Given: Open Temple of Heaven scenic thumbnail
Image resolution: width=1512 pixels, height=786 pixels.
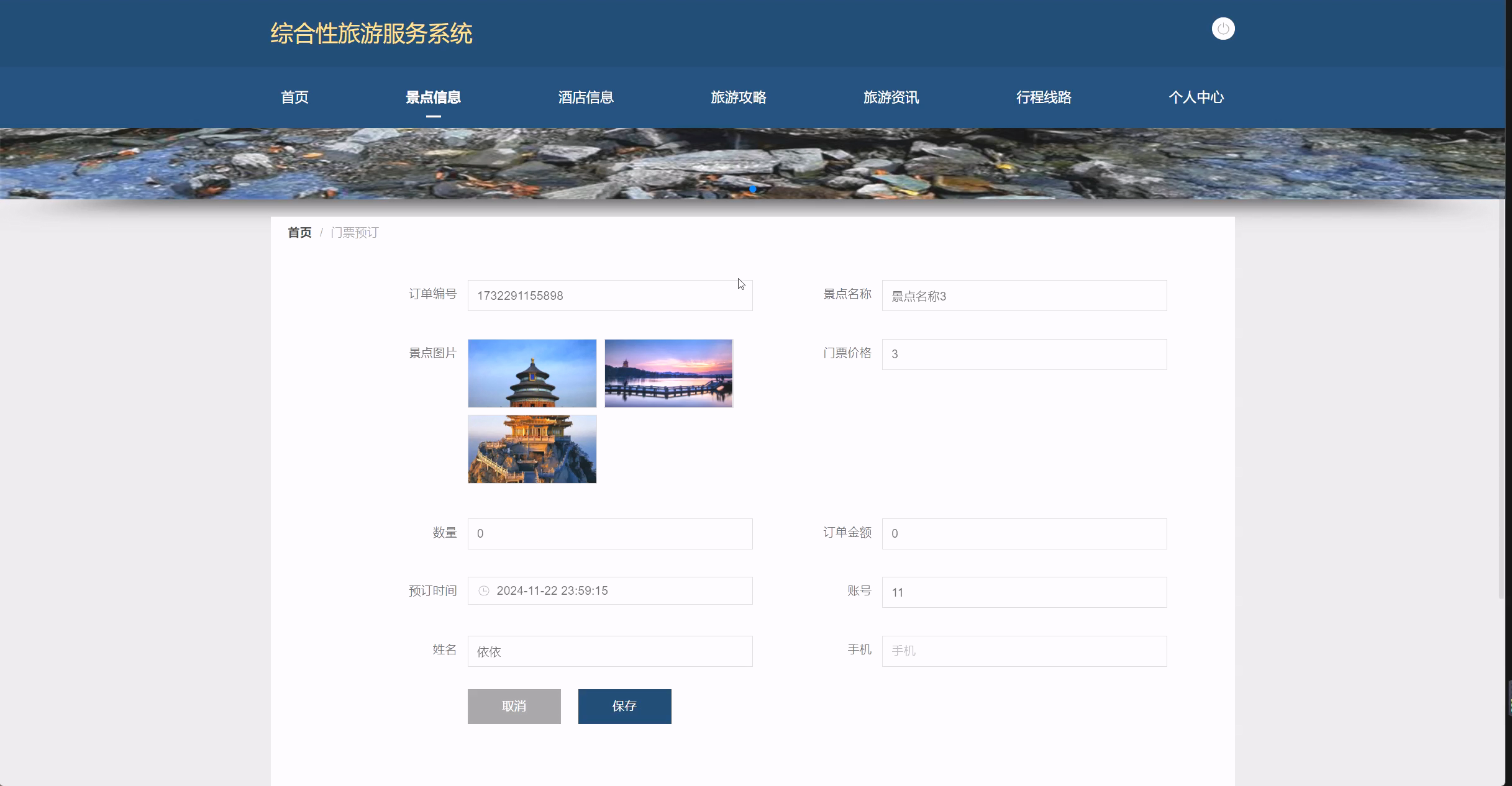Looking at the screenshot, I should 532,373.
